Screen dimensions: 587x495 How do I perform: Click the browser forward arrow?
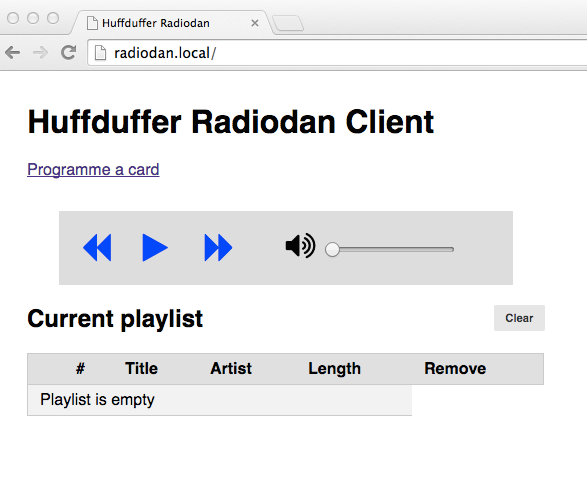[x=40, y=52]
